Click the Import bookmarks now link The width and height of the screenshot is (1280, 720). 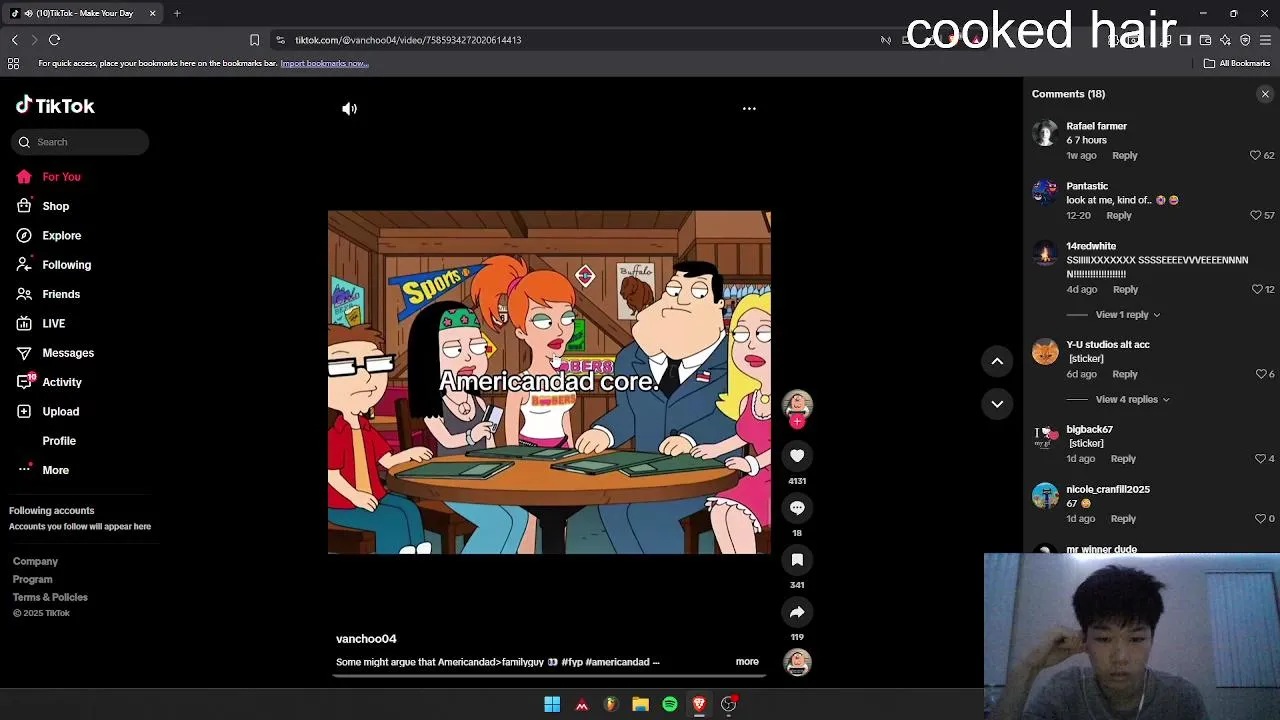click(x=324, y=63)
